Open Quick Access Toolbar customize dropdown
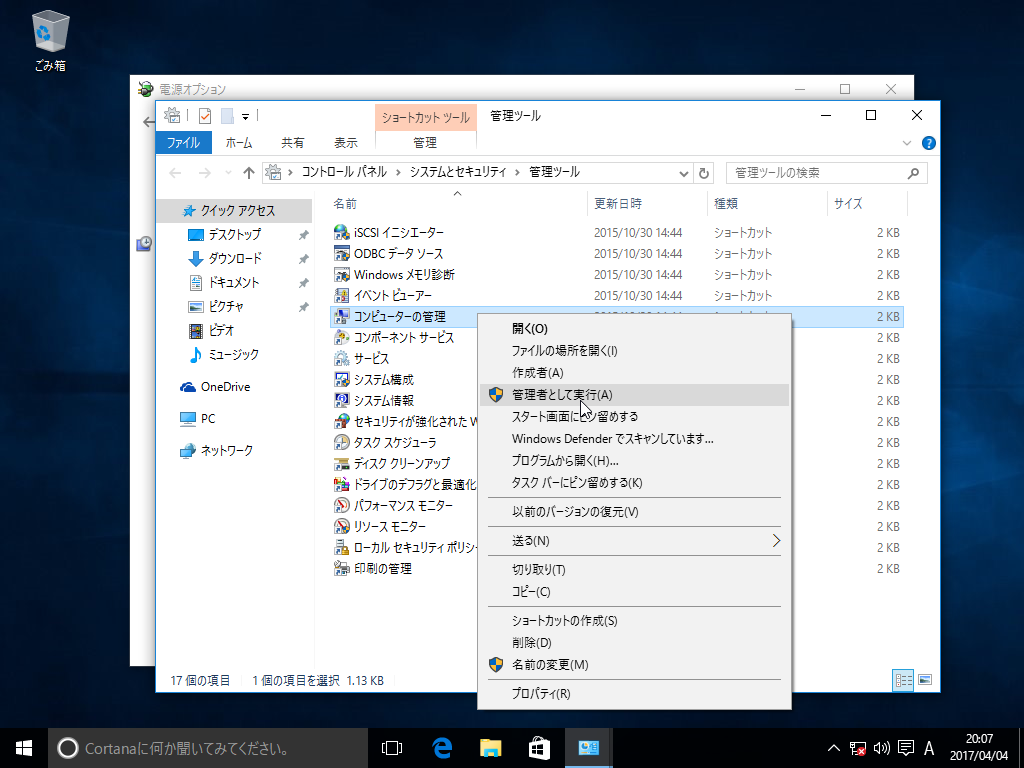This screenshot has width=1024, height=768. pos(246,117)
